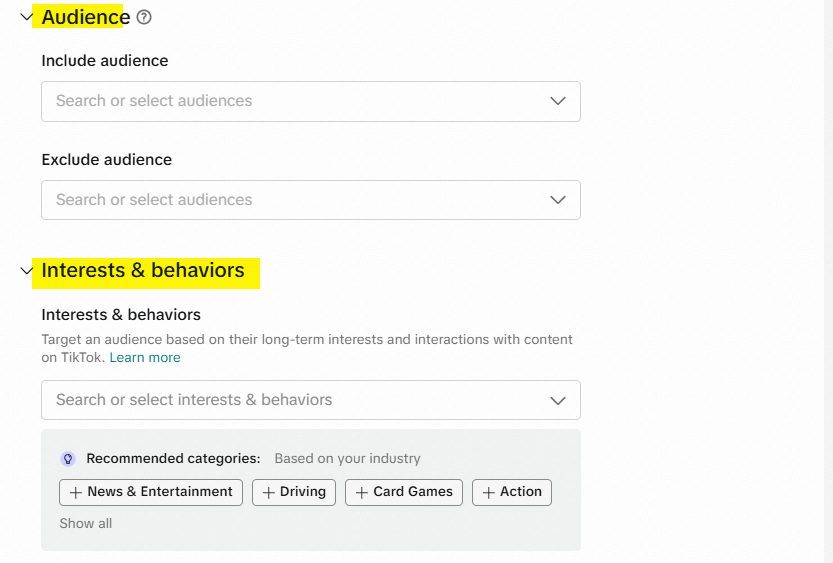Open the Learn more link
This screenshot has height=563, width=833.
[x=145, y=358]
